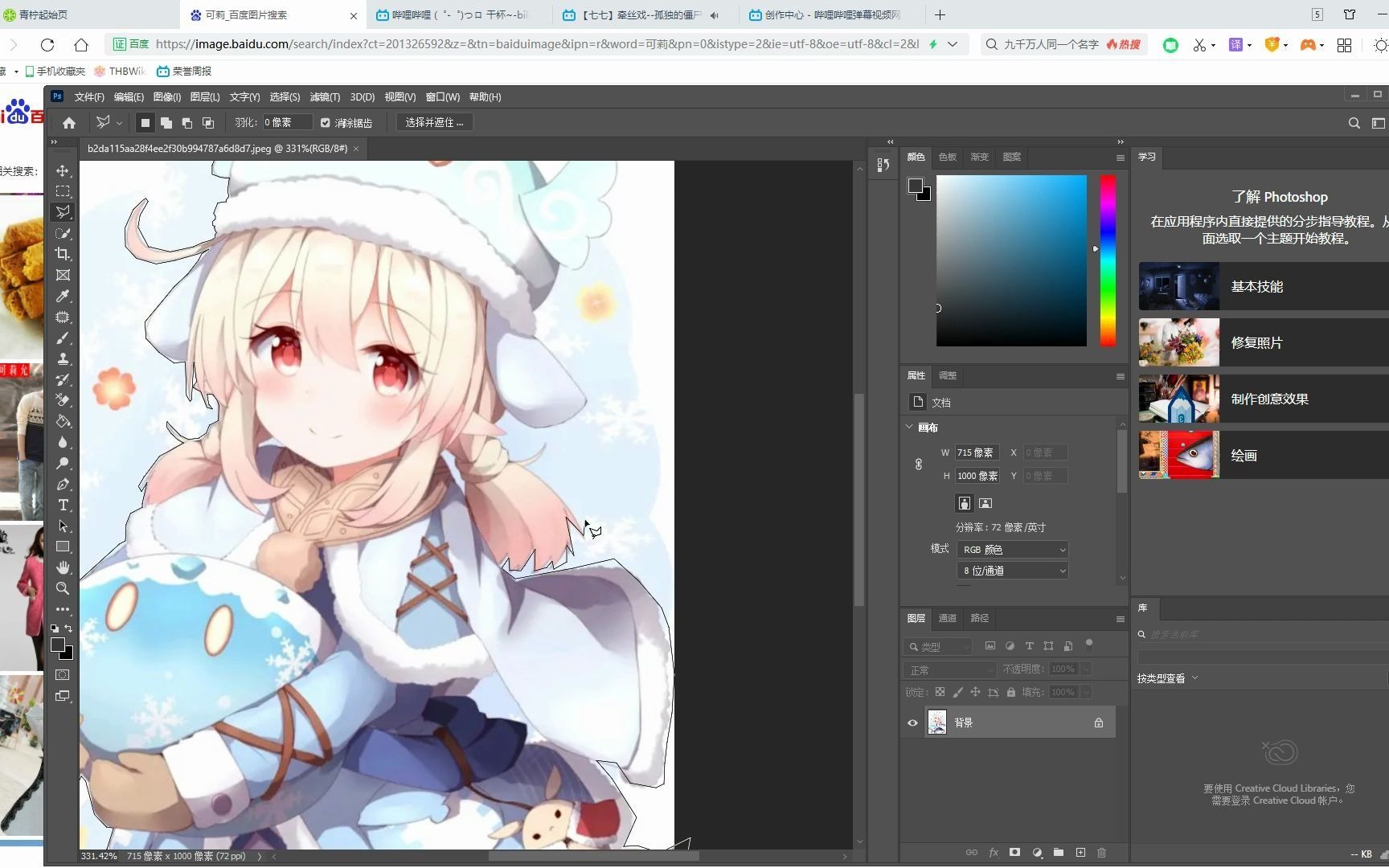Viewport: 1389px width, 868px height.
Task: Add layer mask icon in Layers panel
Action: 1014,853
